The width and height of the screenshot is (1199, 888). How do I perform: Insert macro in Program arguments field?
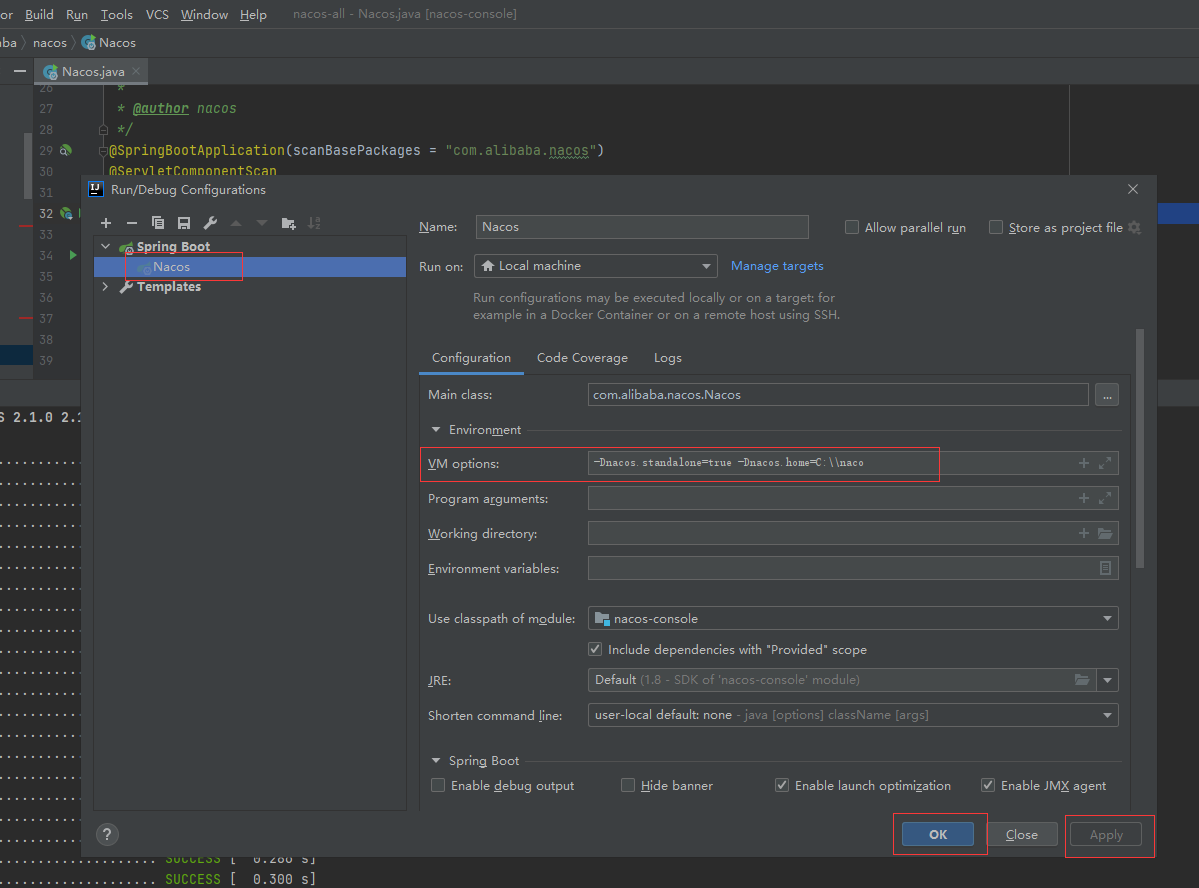click(x=1084, y=498)
